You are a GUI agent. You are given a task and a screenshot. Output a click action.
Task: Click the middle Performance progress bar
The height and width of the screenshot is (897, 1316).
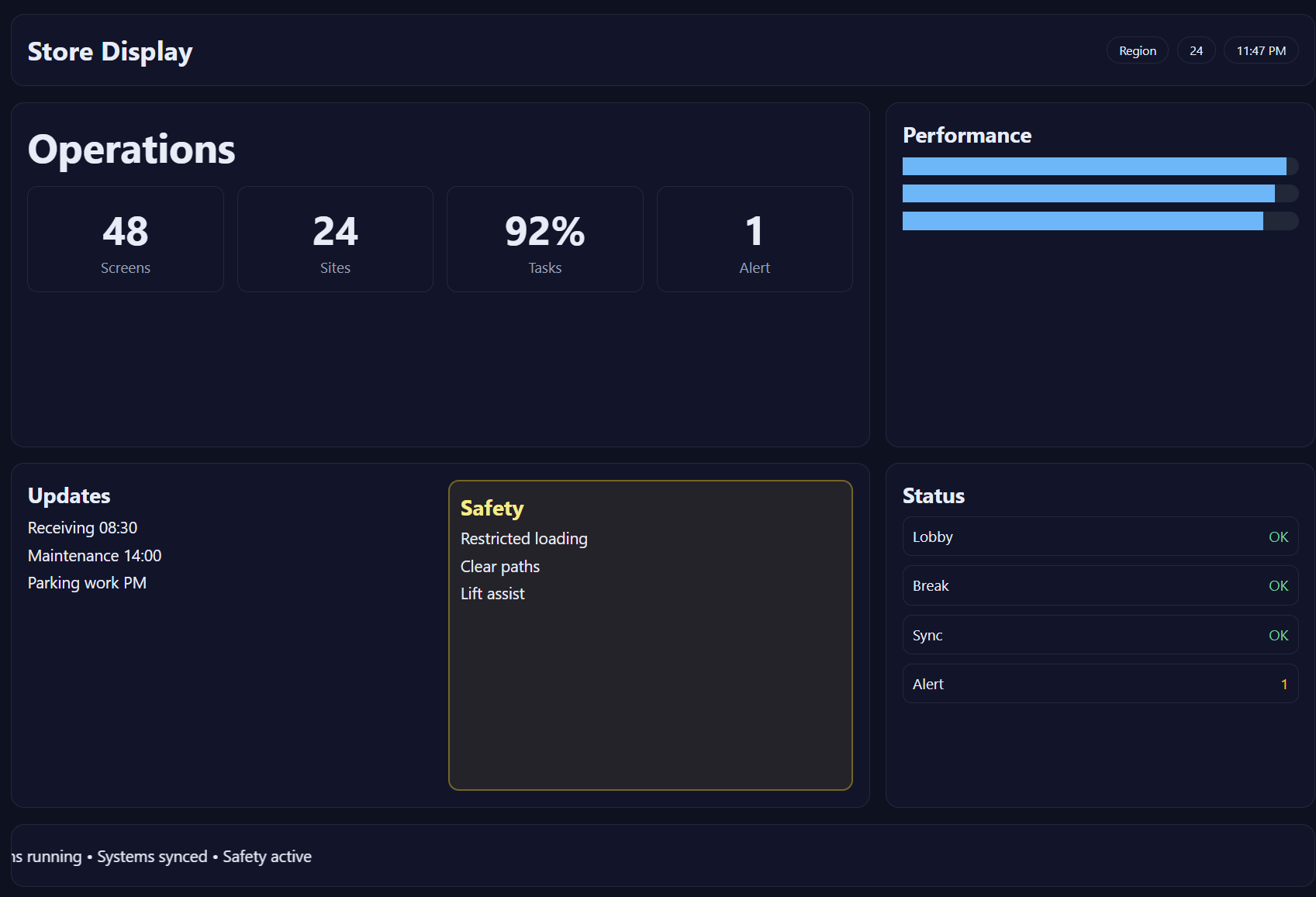(1100, 193)
